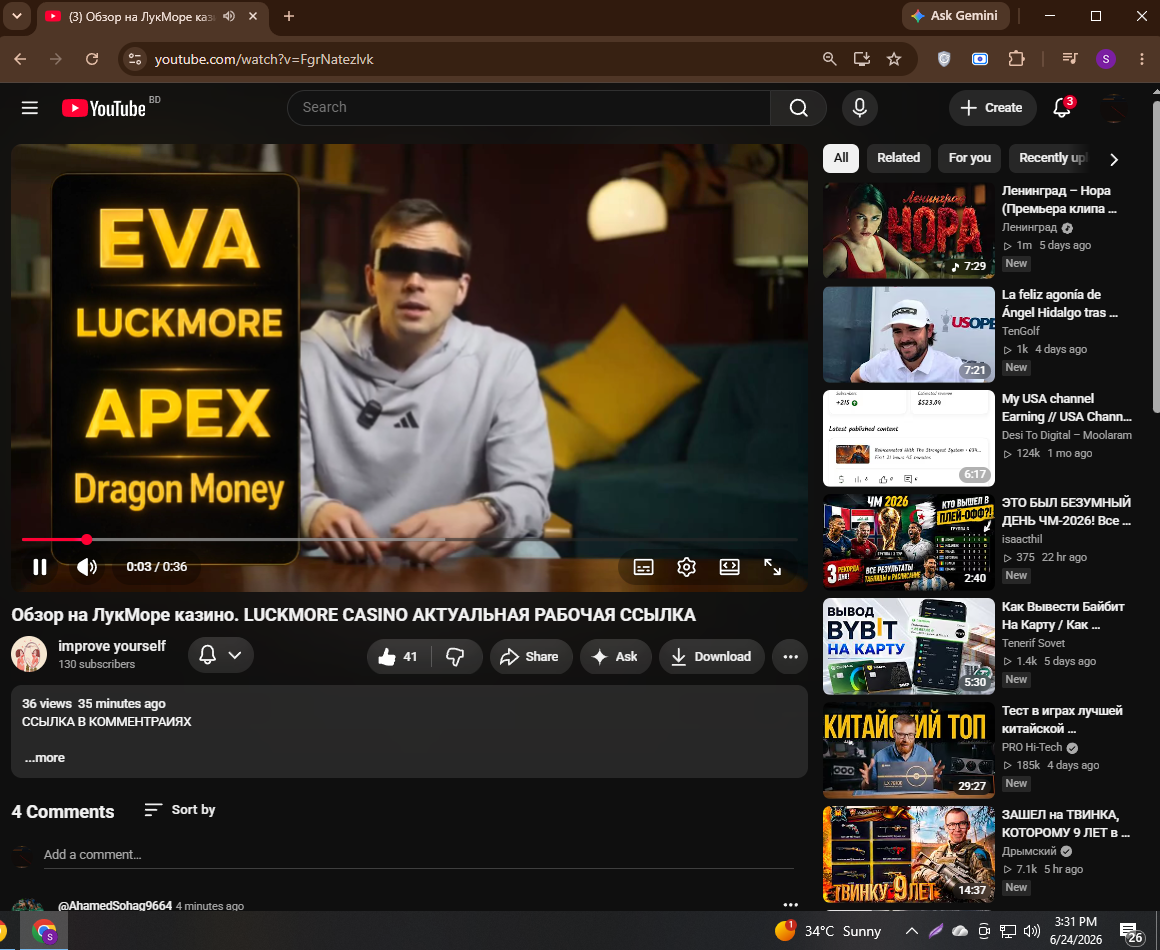Open the improve yourself channel avatar

(x=29, y=654)
